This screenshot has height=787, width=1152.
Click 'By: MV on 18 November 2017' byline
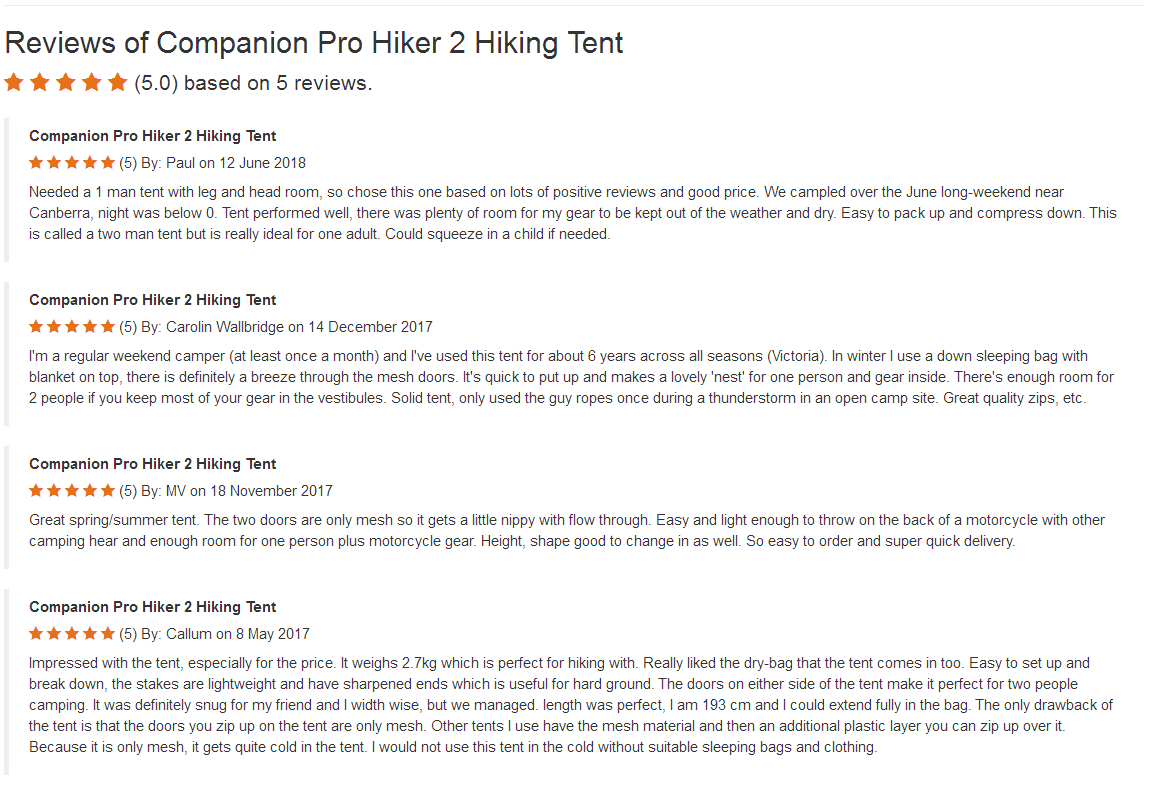point(236,491)
